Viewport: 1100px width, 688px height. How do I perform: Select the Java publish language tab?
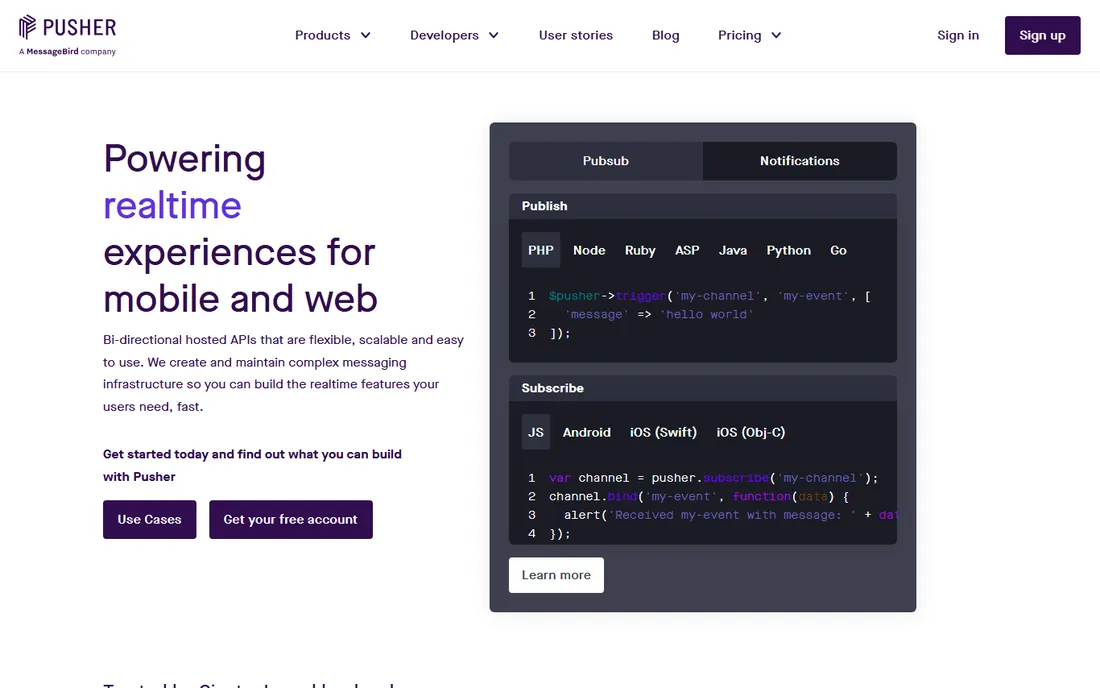[x=732, y=250]
